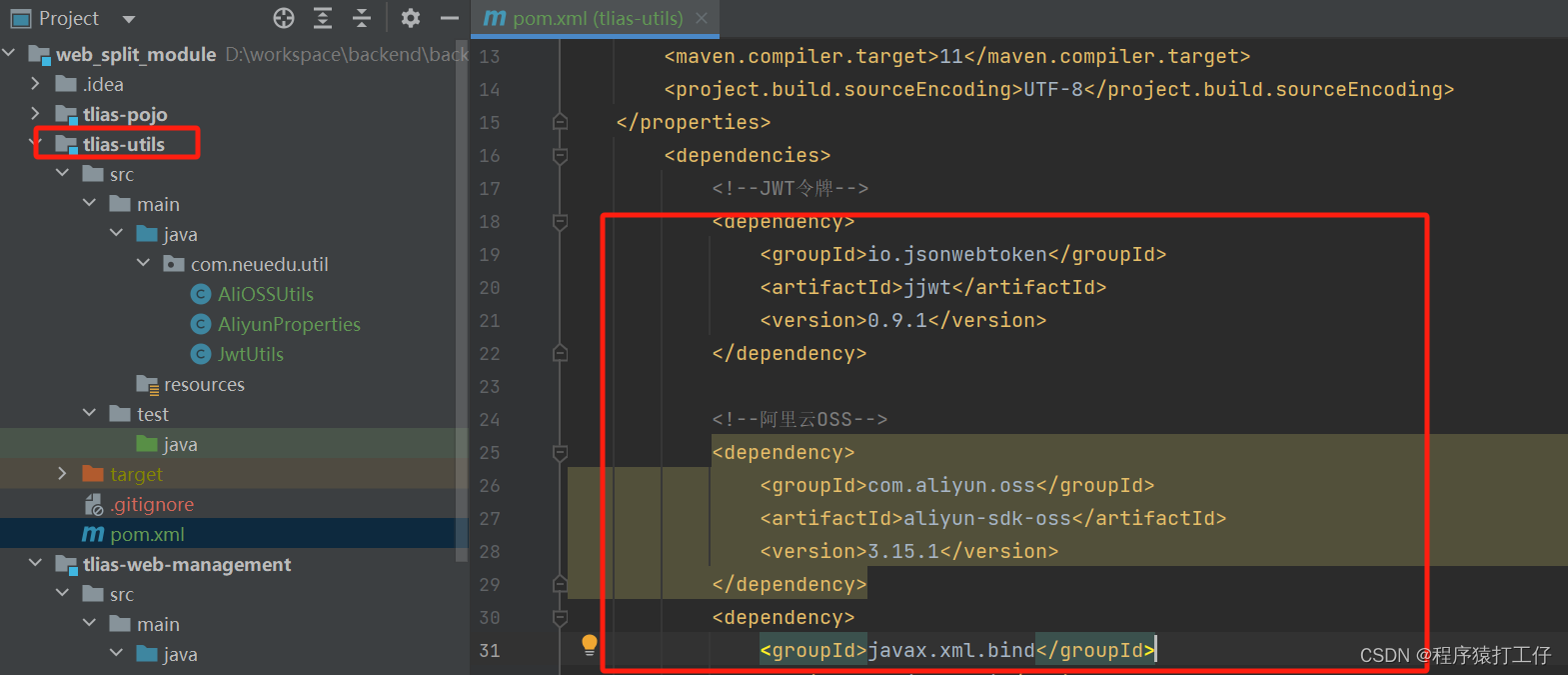
Task: Collapse the main folder under tlias-web-management
Action: 90,623
